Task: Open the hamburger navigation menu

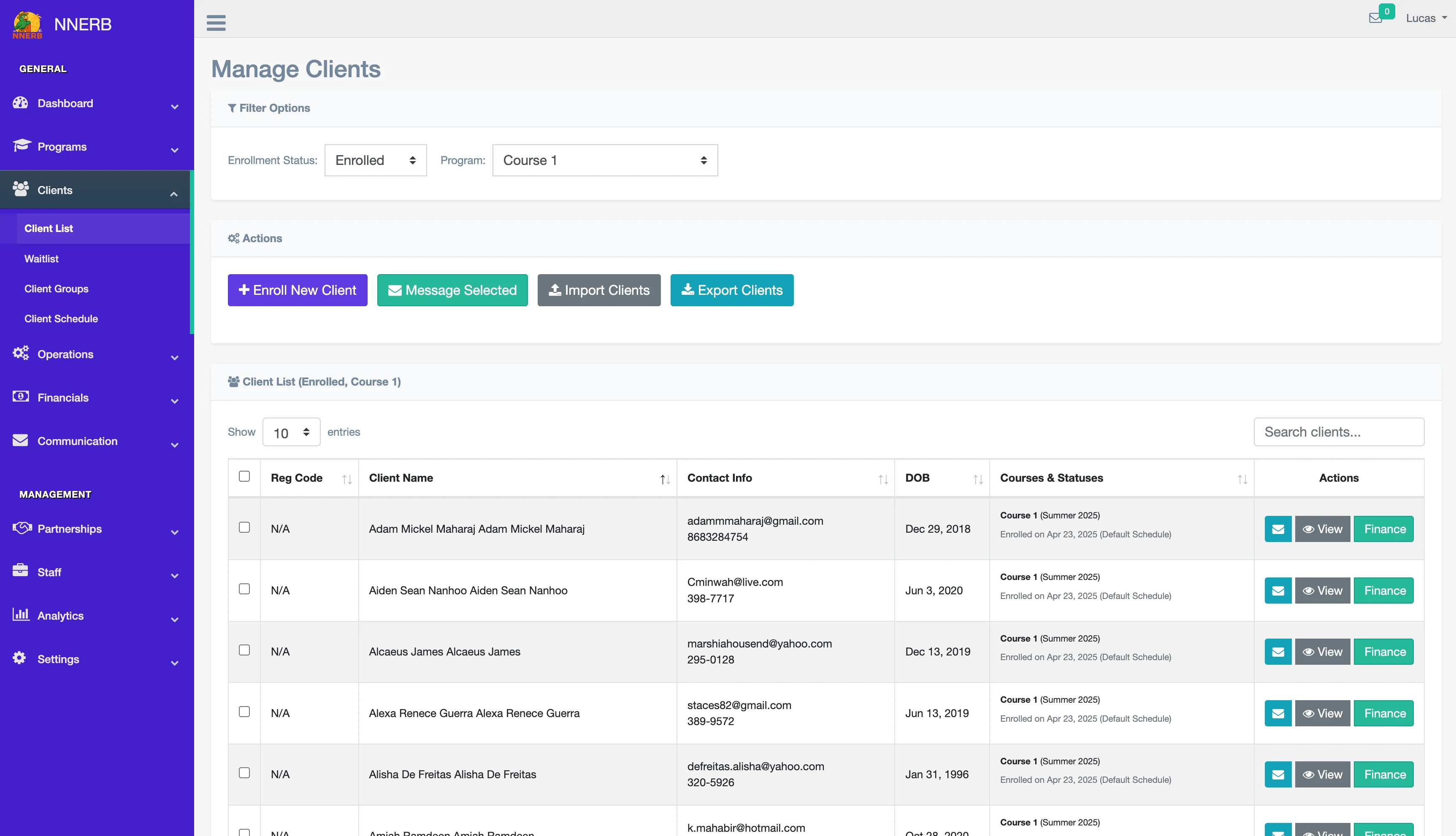Action: (216, 22)
